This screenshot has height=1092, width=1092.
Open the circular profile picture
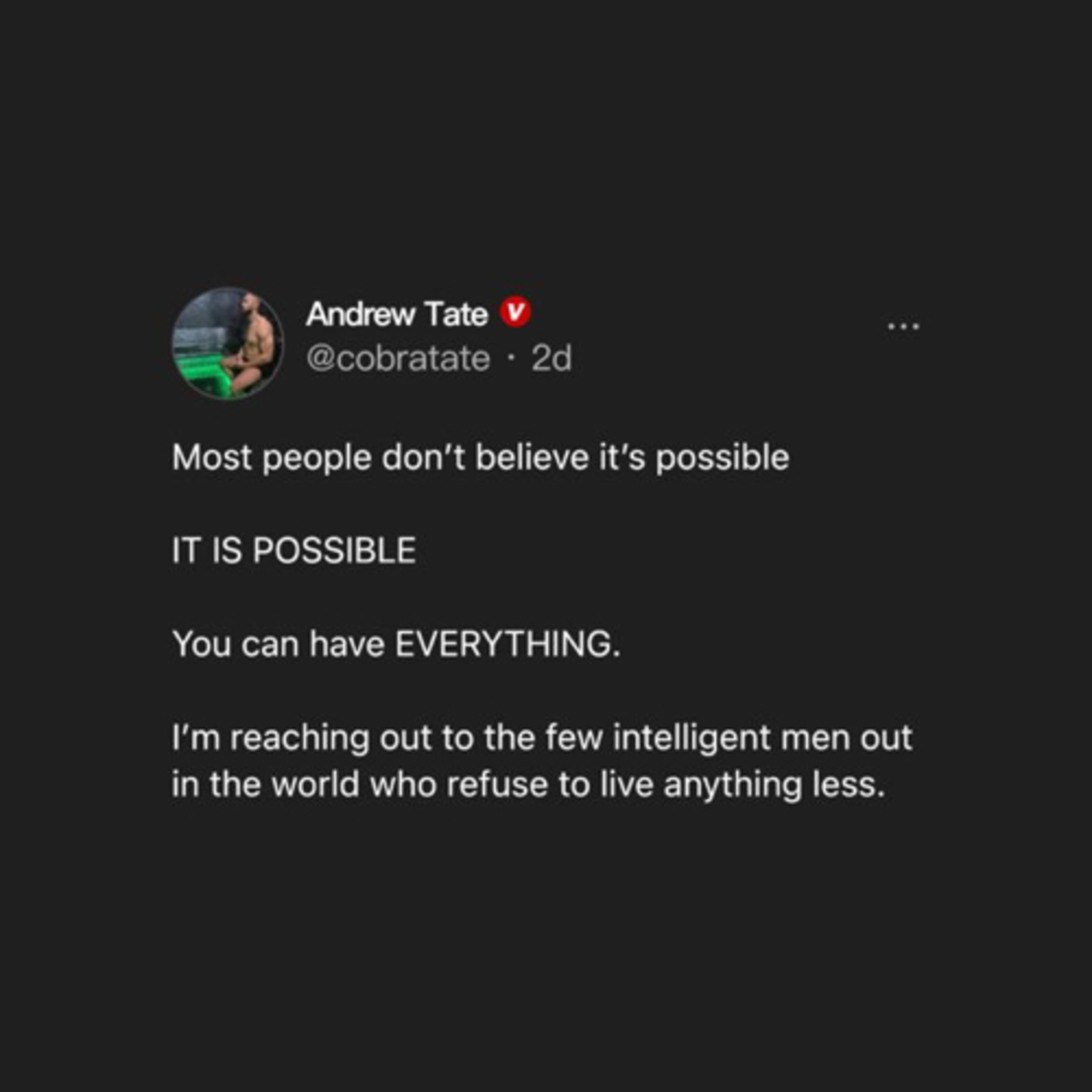pos(227,343)
